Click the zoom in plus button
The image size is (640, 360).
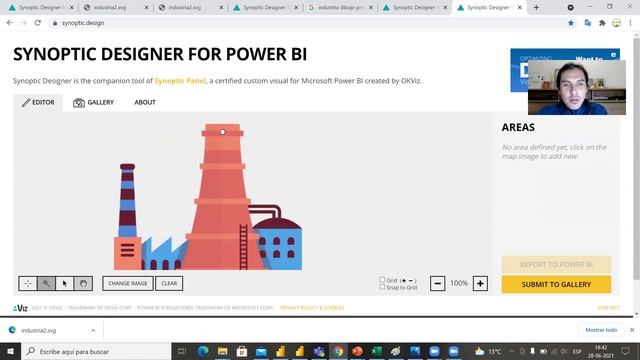point(480,283)
